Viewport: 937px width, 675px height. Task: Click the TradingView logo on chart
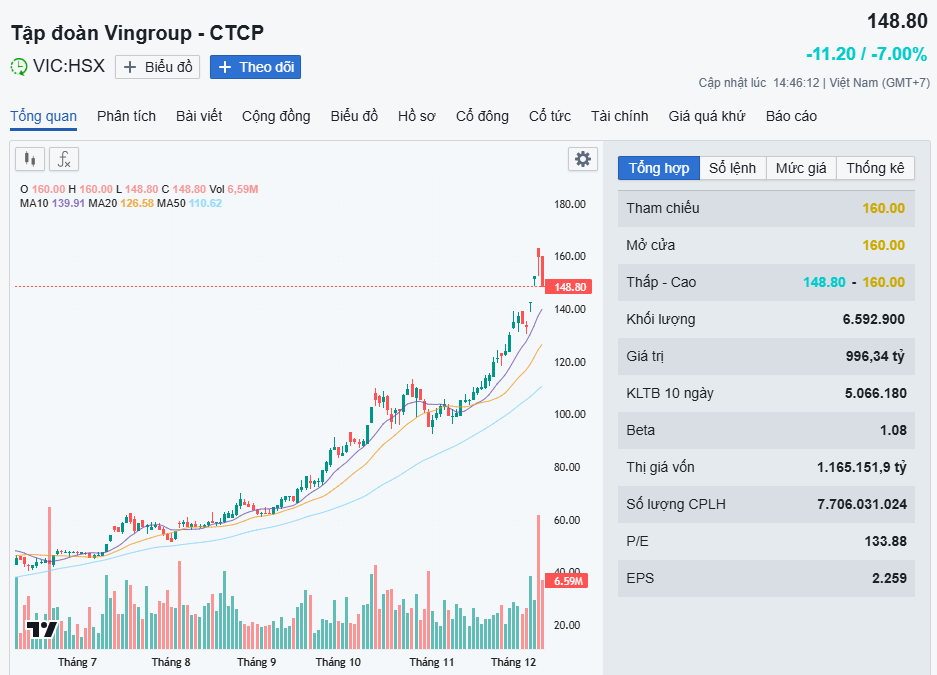pos(42,629)
